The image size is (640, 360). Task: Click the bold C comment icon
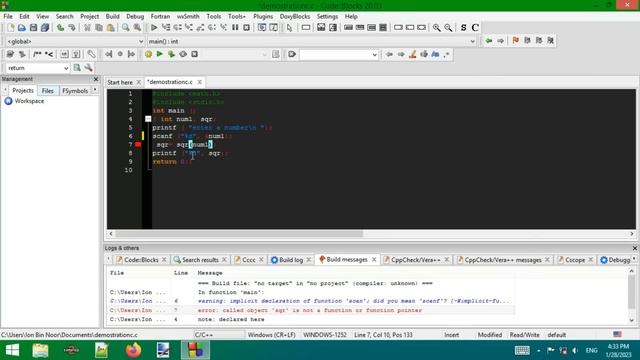(475, 28)
